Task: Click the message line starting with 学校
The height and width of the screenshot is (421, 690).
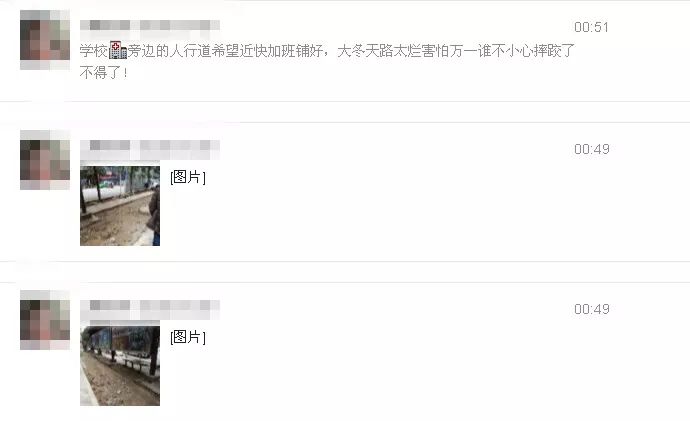Action: coord(327,51)
